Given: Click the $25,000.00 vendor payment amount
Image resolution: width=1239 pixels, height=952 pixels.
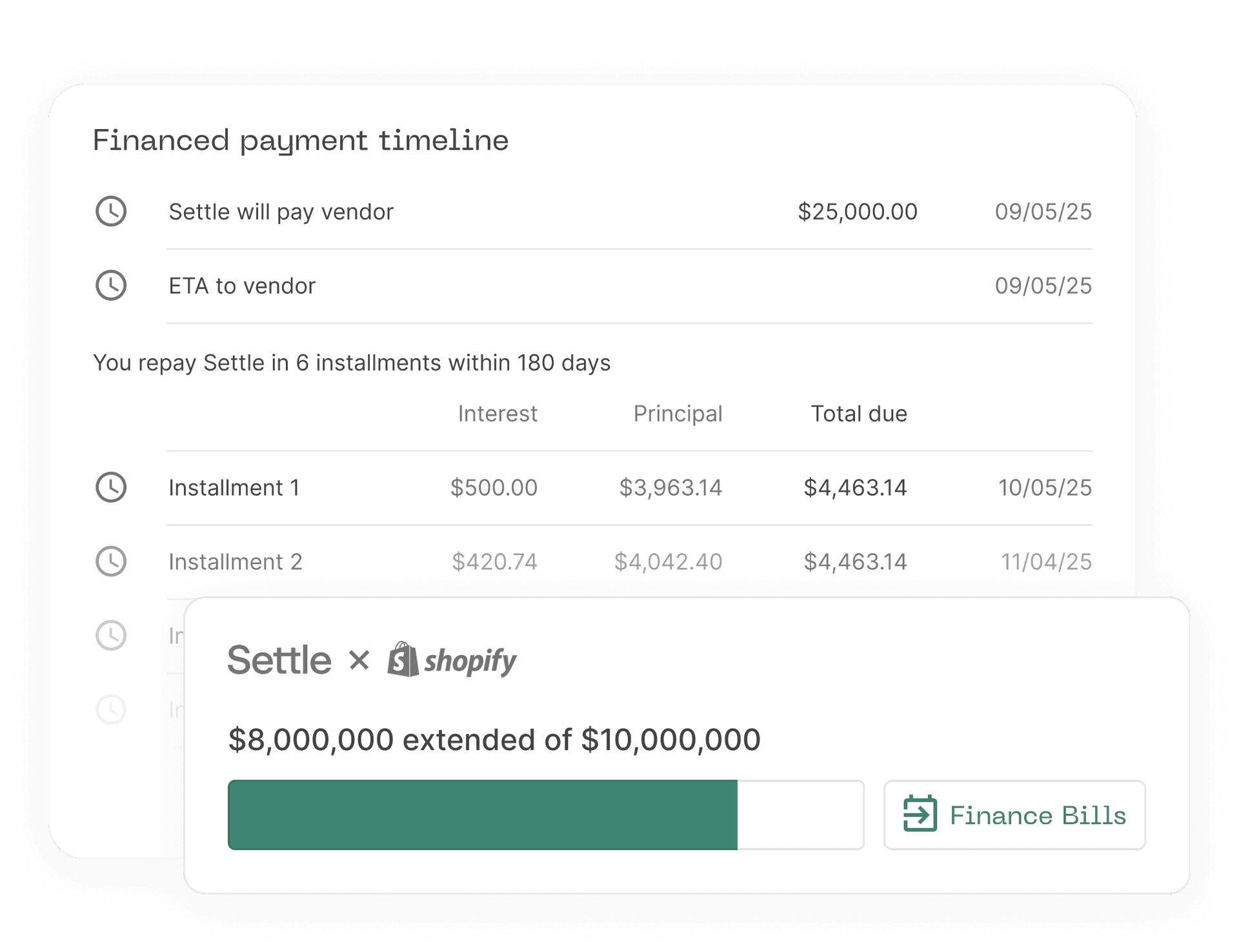Looking at the screenshot, I should point(858,212).
